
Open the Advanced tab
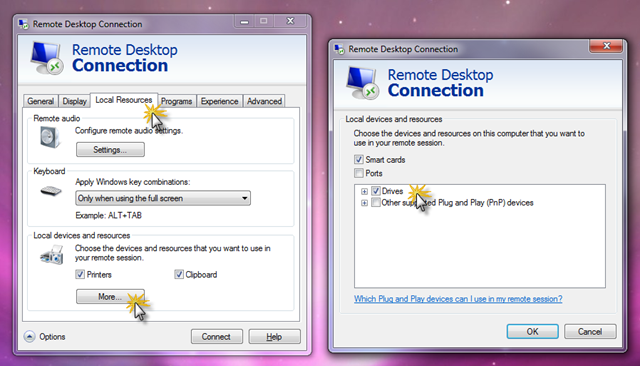coord(264,101)
